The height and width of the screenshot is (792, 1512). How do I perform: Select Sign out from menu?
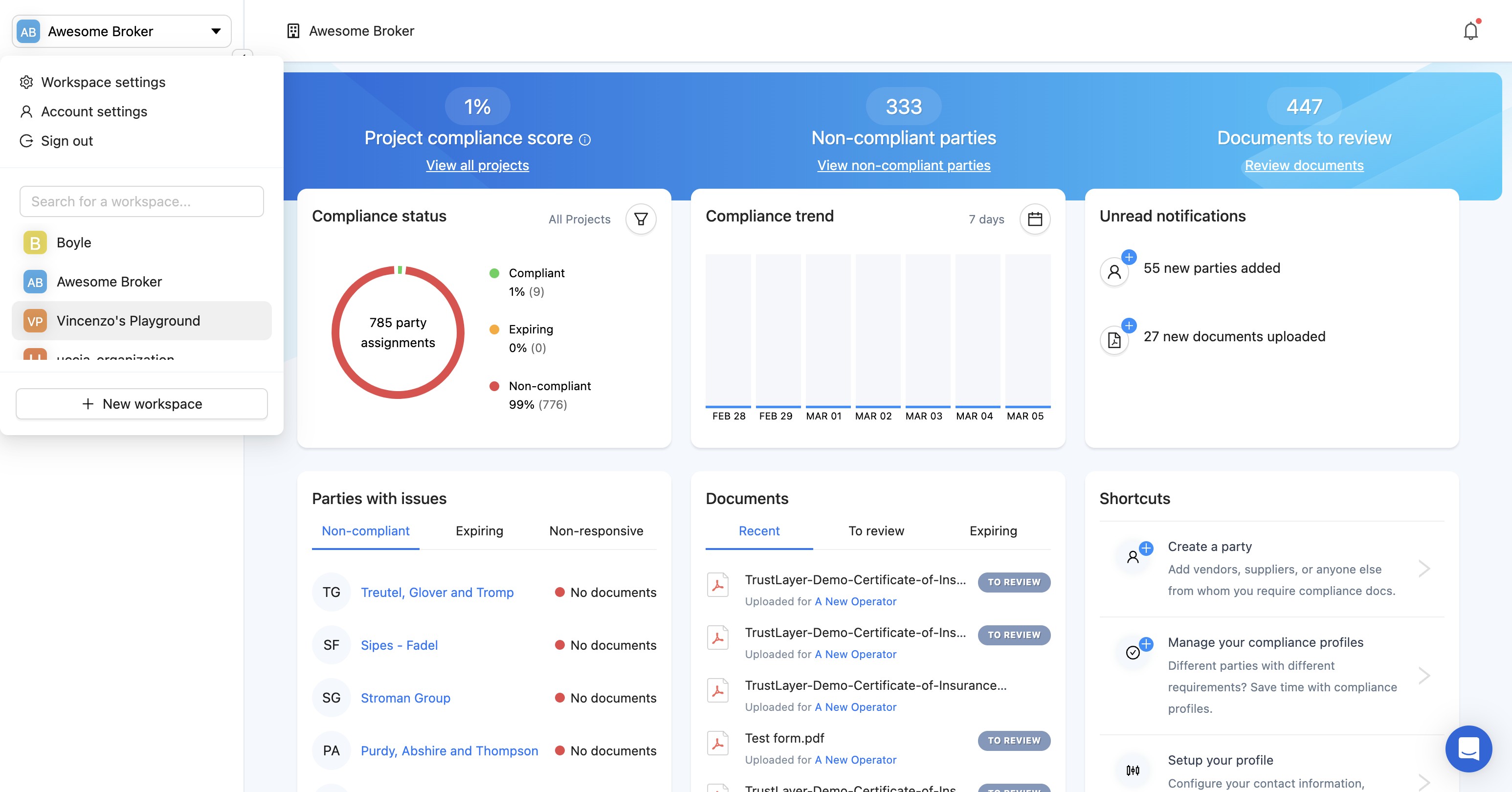pyautogui.click(x=67, y=141)
